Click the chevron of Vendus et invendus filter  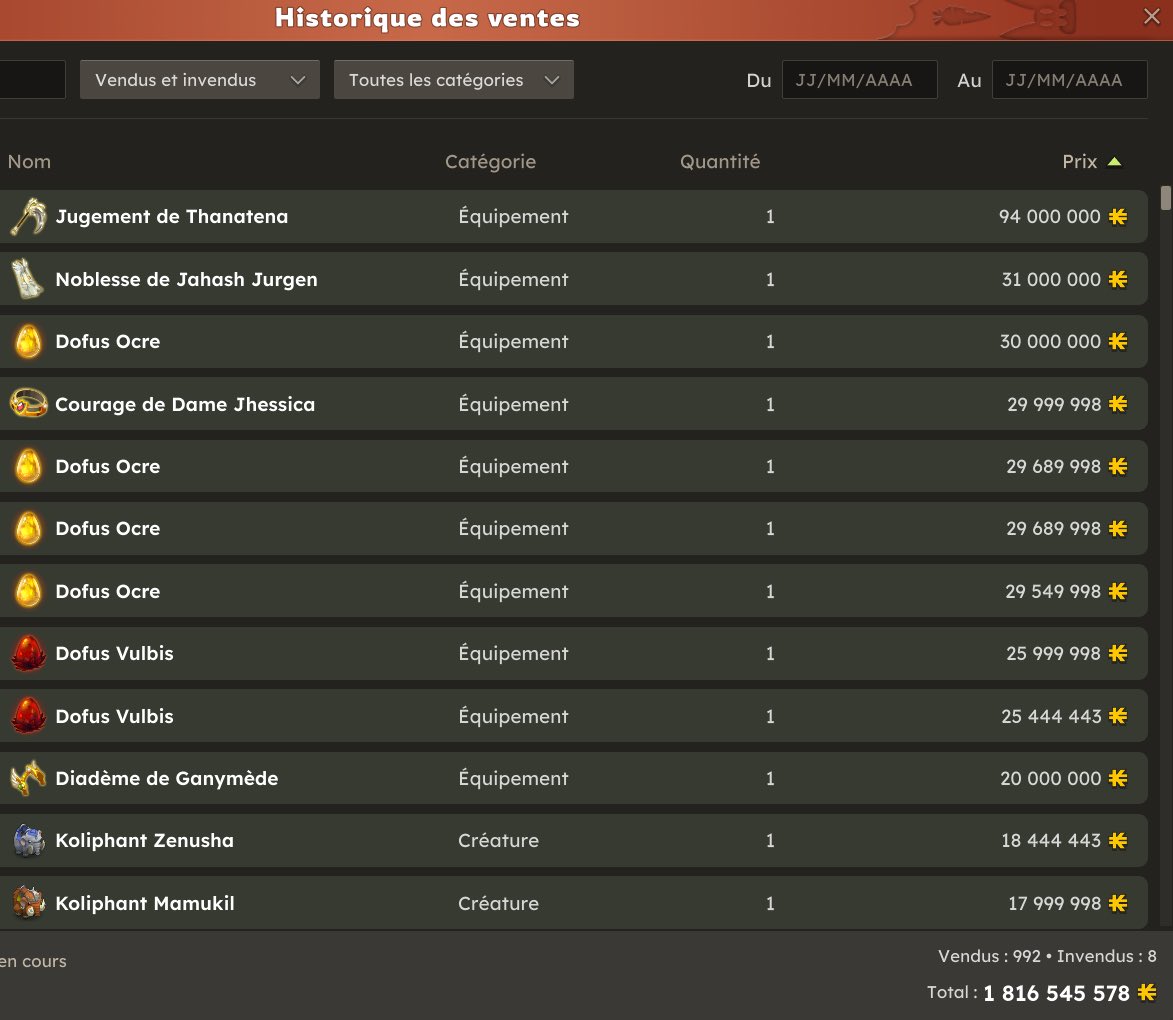click(298, 80)
